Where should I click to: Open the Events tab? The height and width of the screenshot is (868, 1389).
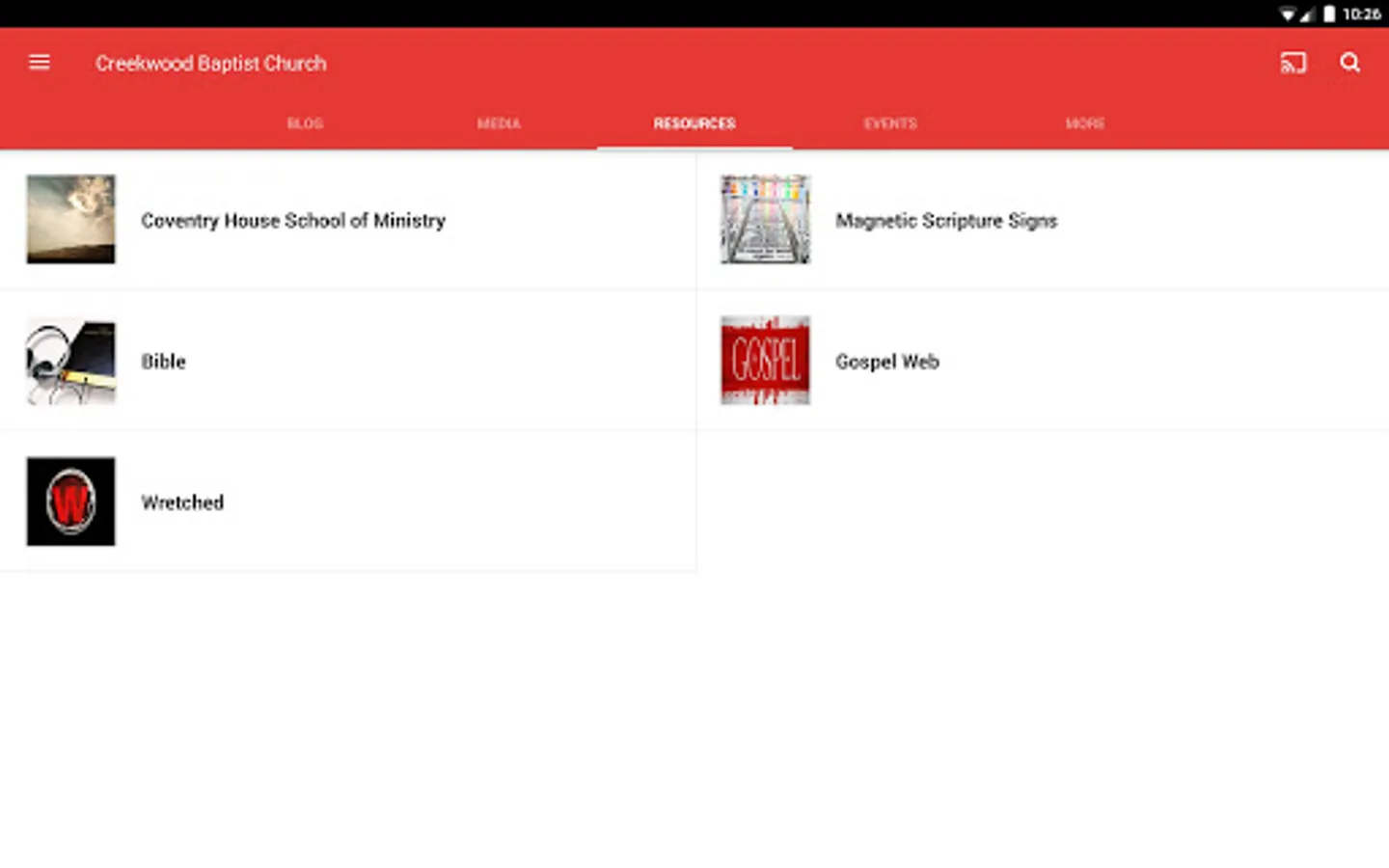(x=890, y=123)
